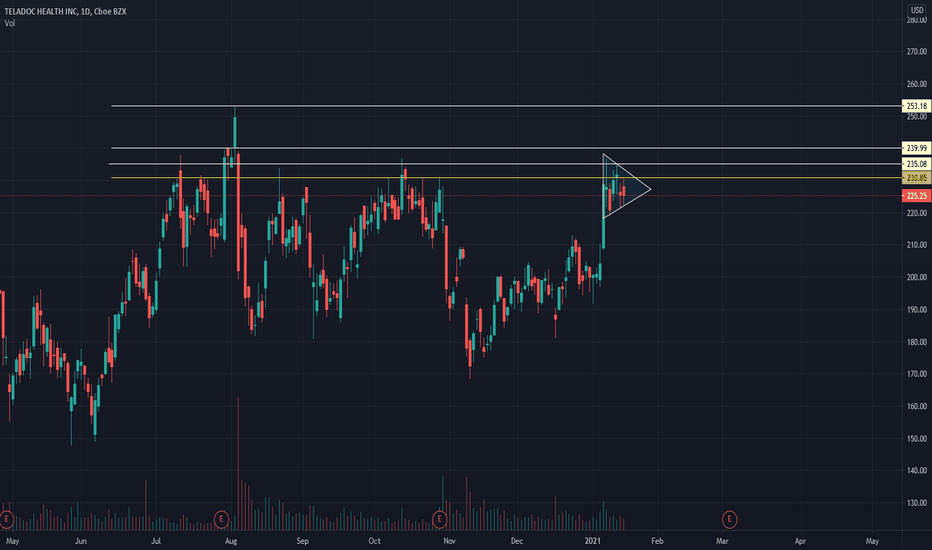The height and width of the screenshot is (550, 932).
Task: Click the Aug label on time axis
Action: click(x=231, y=541)
